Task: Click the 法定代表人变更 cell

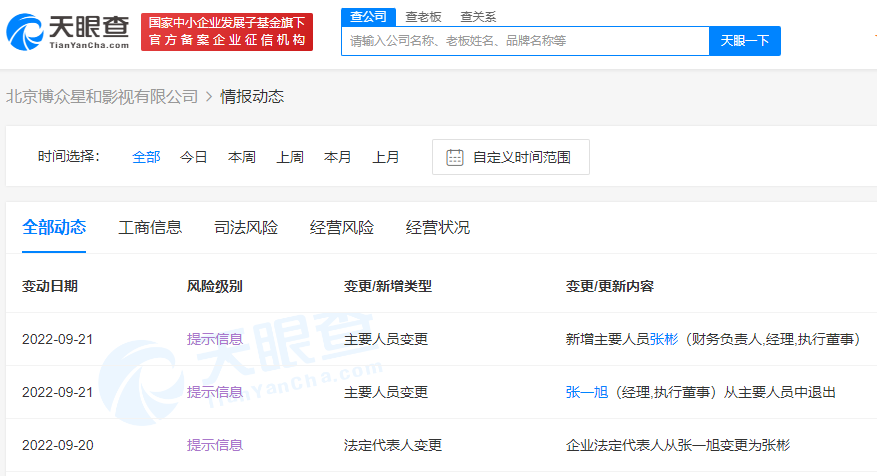Action: click(393, 445)
